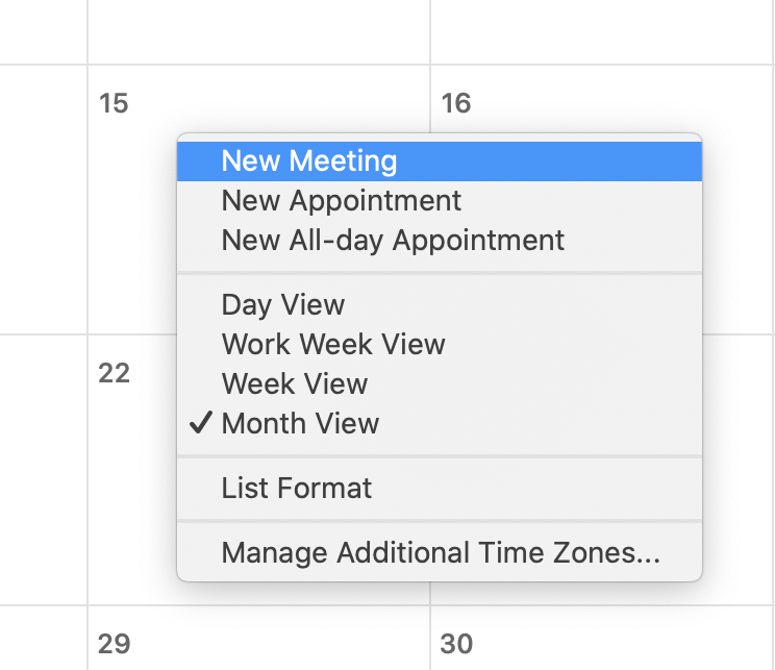Click the checkmark beside Month View

pyautogui.click(x=201, y=424)
